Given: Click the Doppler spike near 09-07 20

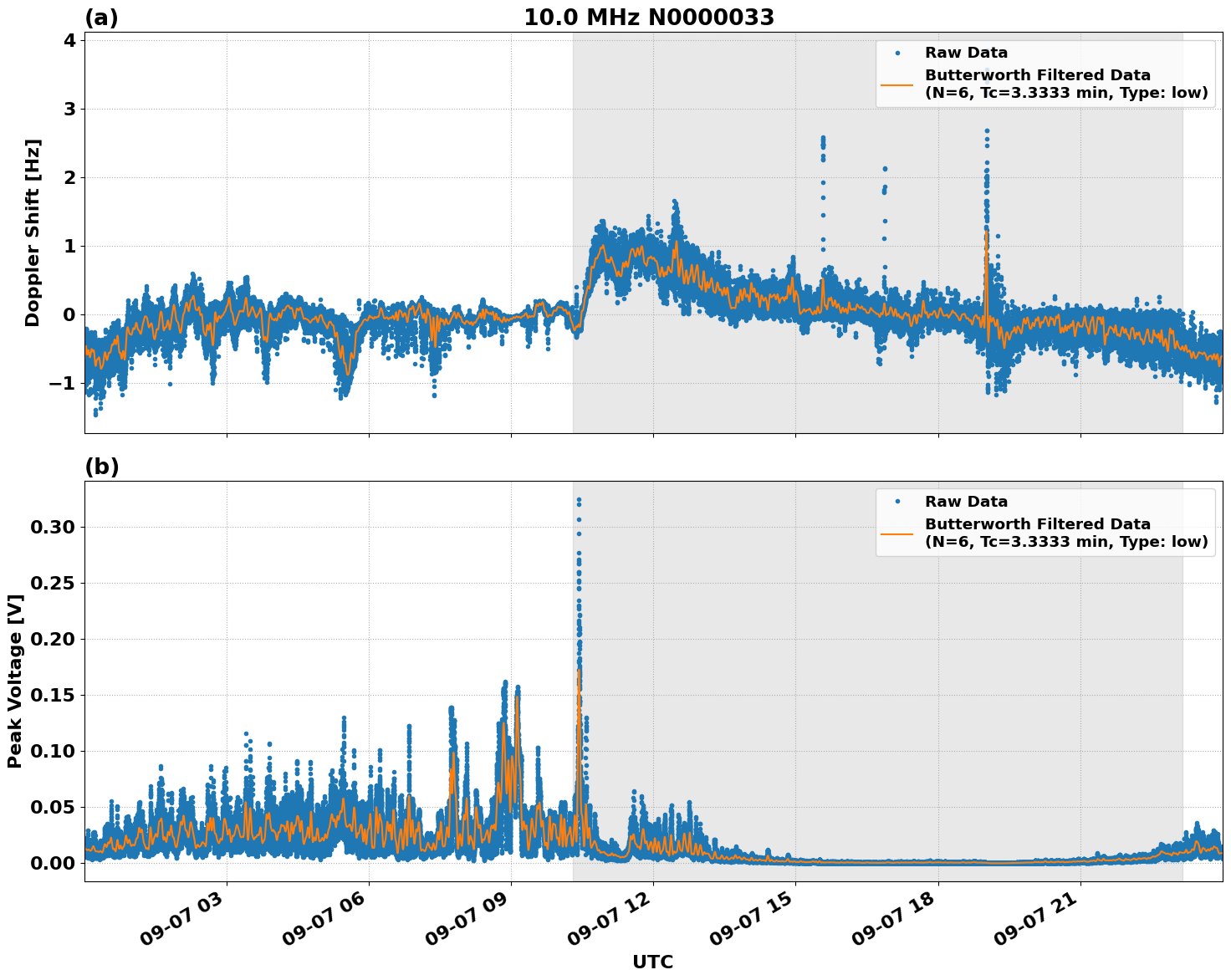Looking at the screenshot, I should pos(986,167).
